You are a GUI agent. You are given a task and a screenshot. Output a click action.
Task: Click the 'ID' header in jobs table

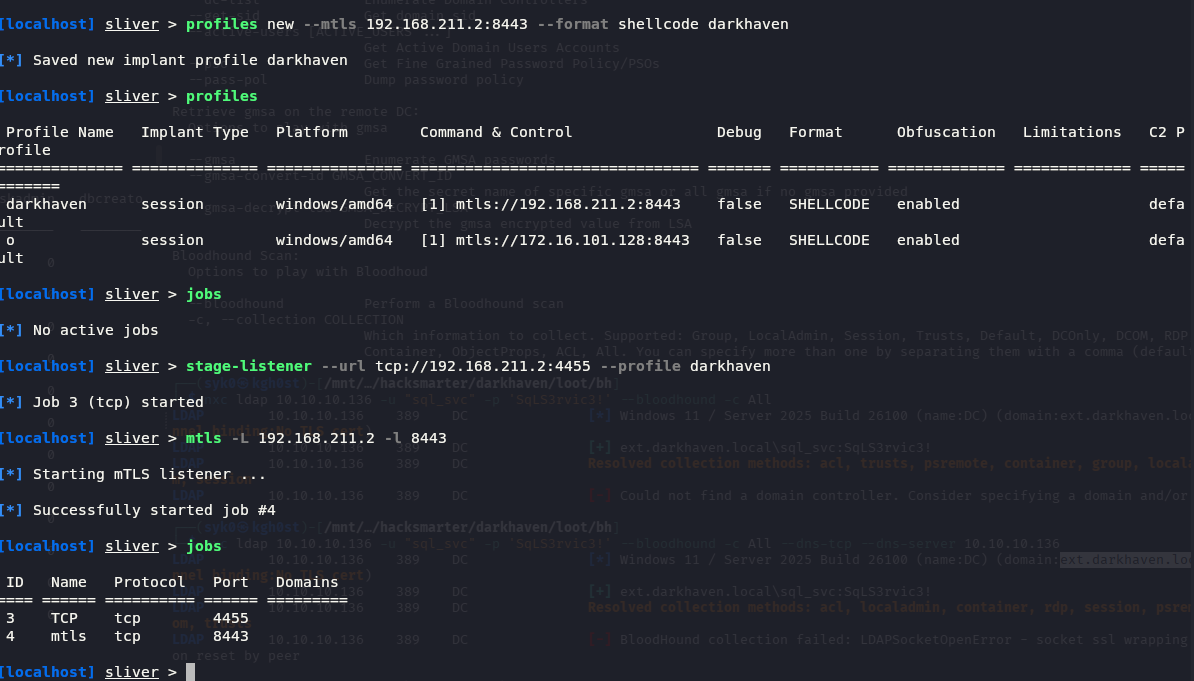(14, 583)
